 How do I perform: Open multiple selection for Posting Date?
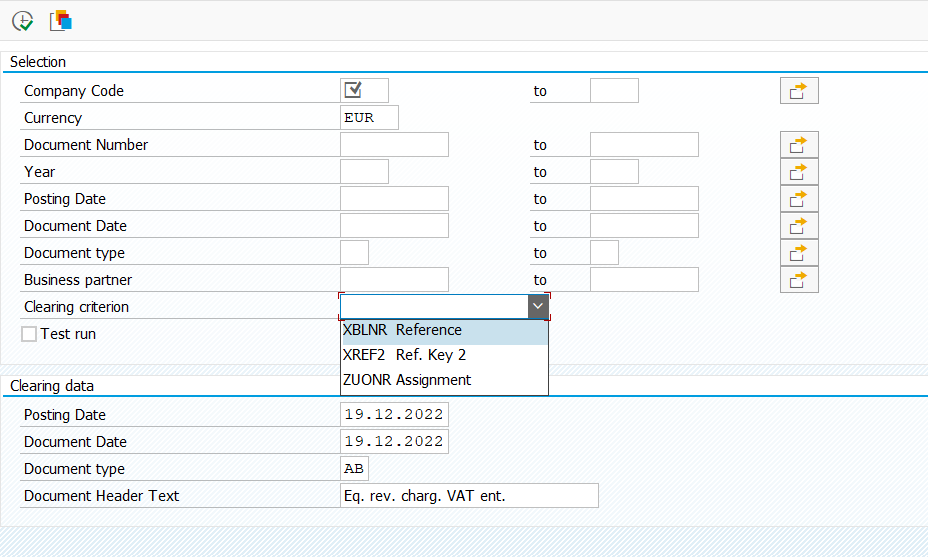click(799, 199)
